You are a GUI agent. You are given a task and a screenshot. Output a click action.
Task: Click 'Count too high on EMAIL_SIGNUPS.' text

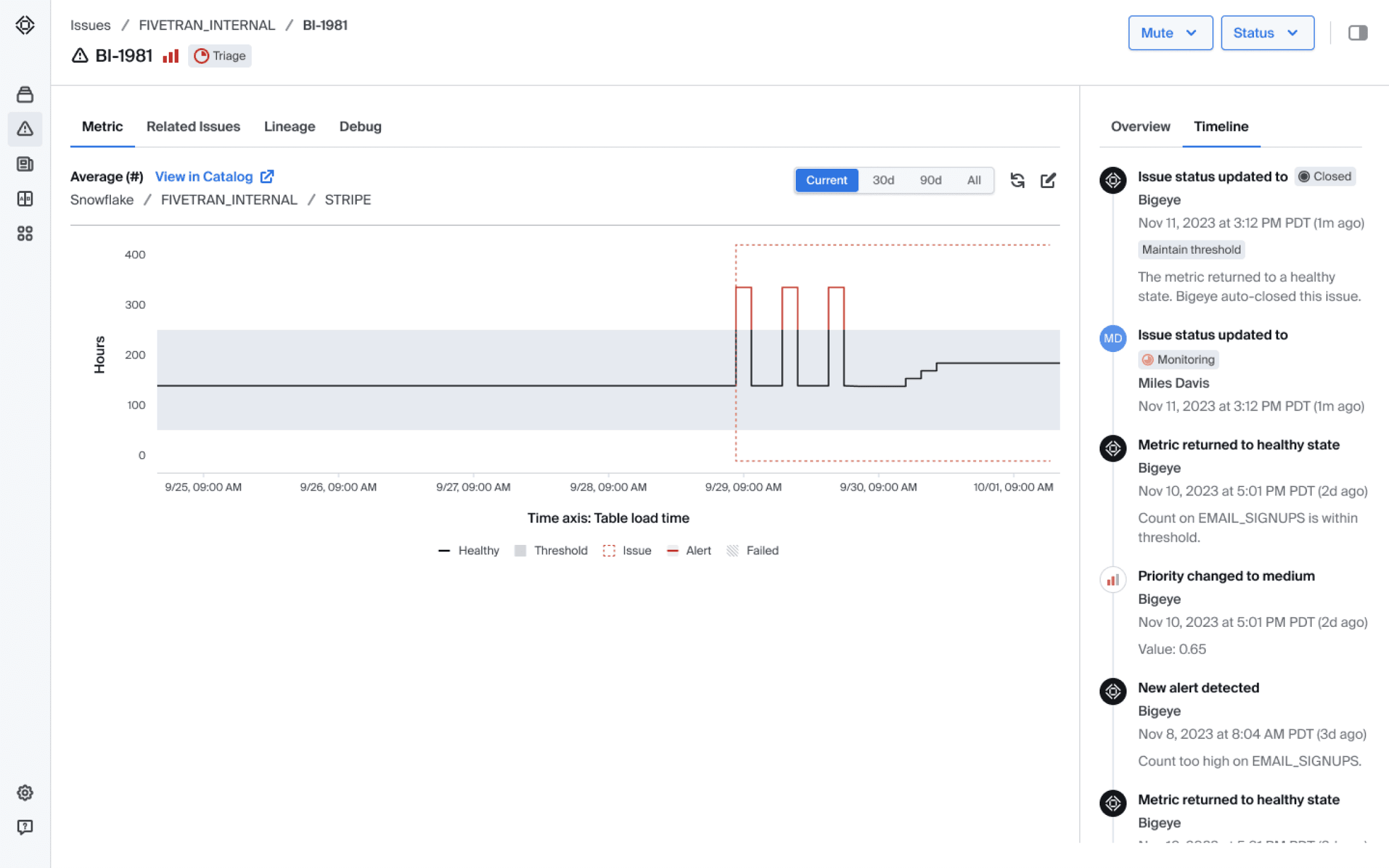click(x=1249, y=761)
